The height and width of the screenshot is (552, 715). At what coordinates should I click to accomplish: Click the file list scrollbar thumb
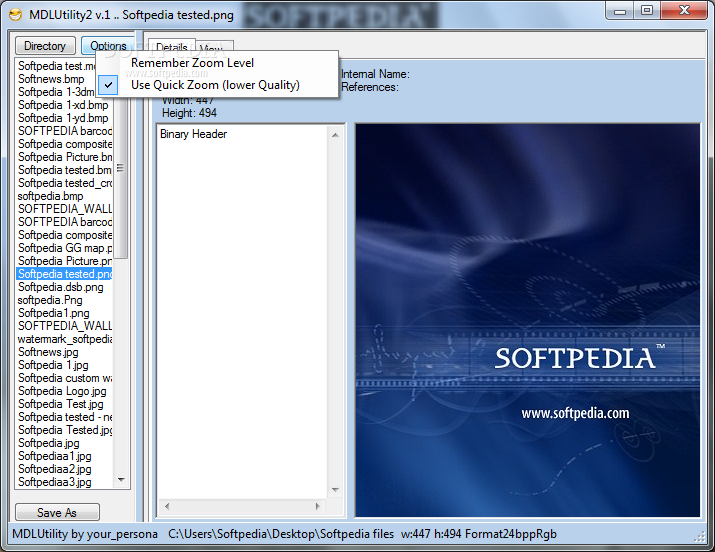(x=120, y=168)
